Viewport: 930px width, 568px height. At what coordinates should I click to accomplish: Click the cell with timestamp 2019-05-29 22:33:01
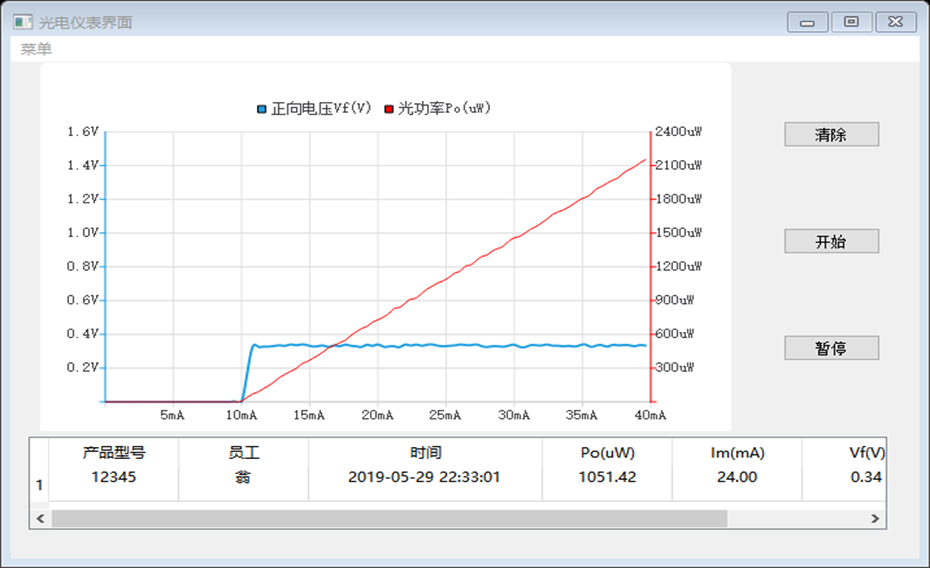click(x=425, y=477)
